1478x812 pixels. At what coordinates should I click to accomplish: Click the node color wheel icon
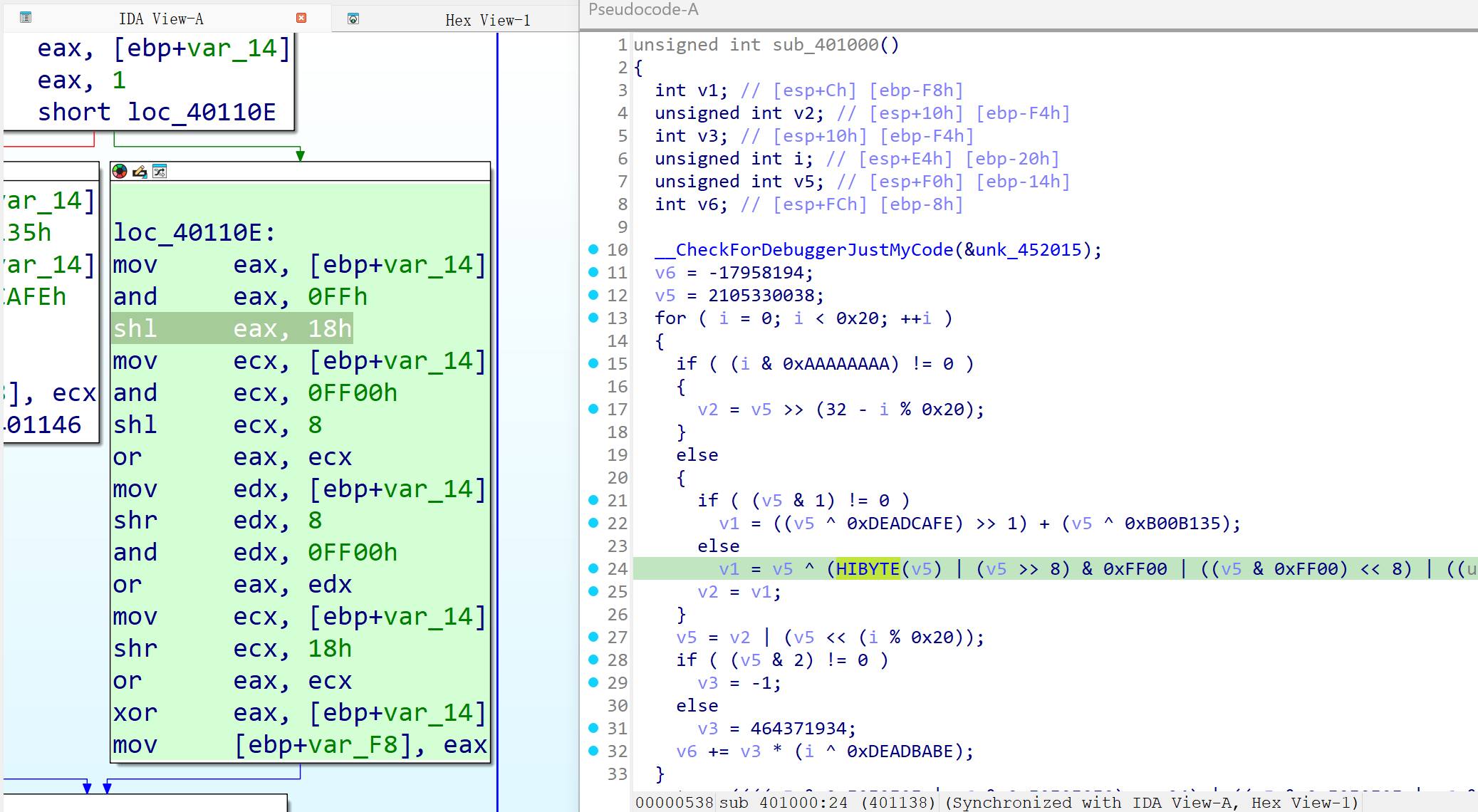120,172
